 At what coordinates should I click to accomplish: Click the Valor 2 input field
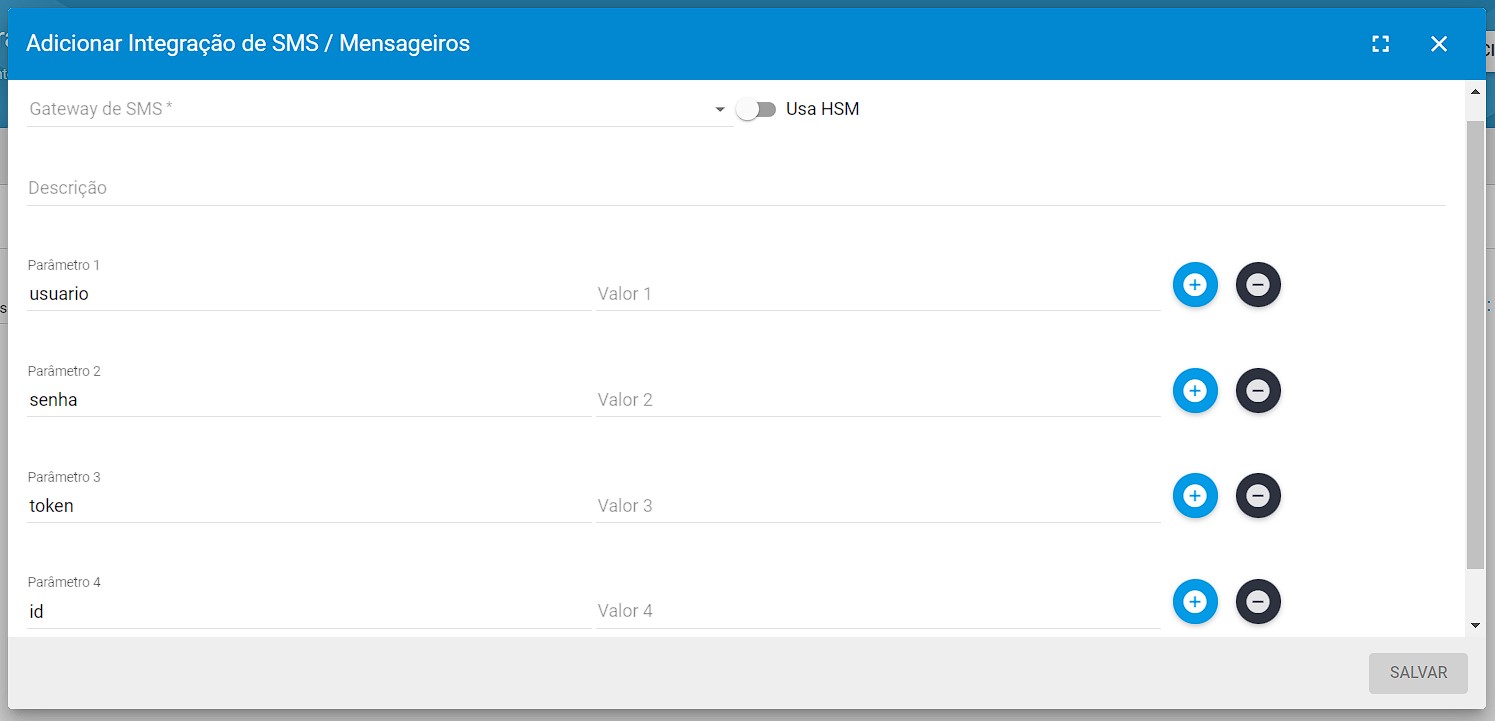(x=878, y=400)
